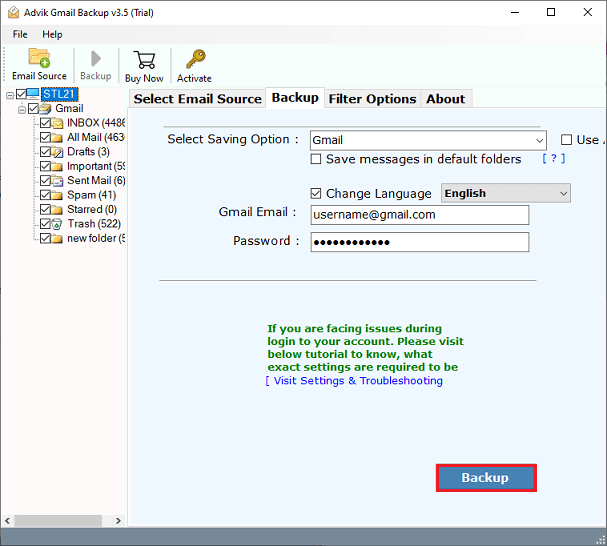Select the Trash (522) tree row
The width and height of the screenshot is (607, 546).
tap(94, 224)
